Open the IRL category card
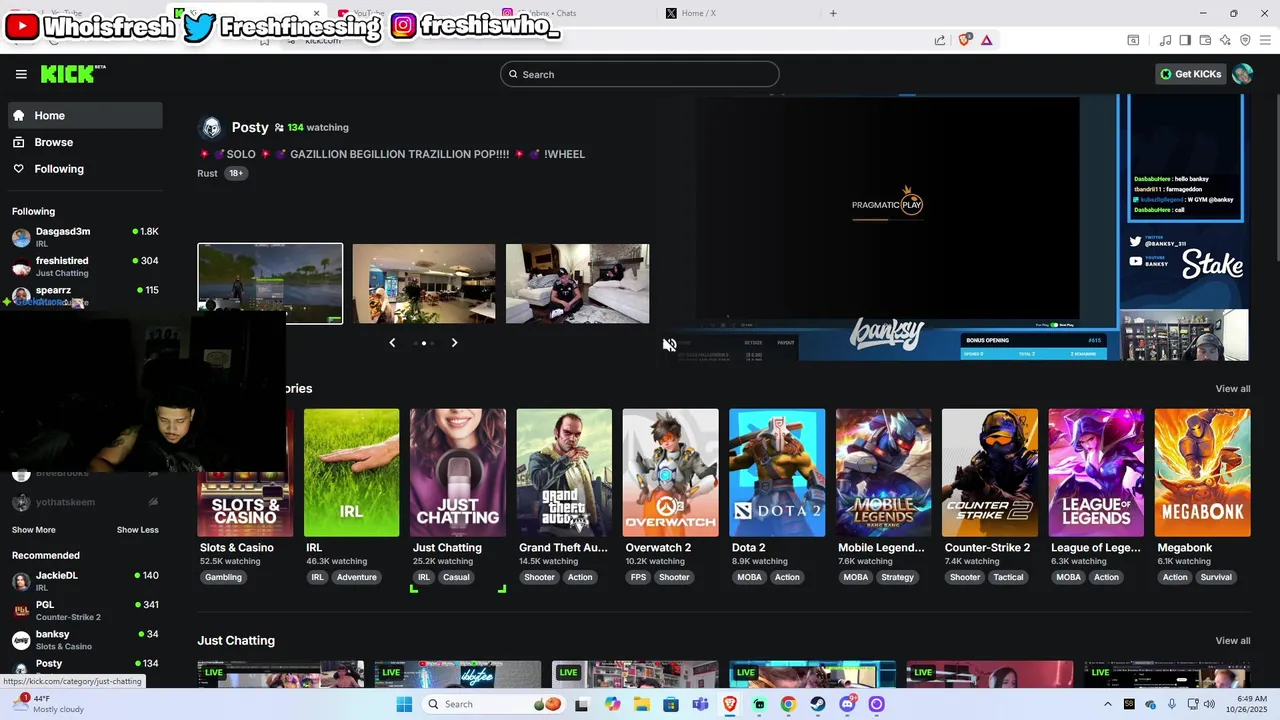 coord(351,473)
